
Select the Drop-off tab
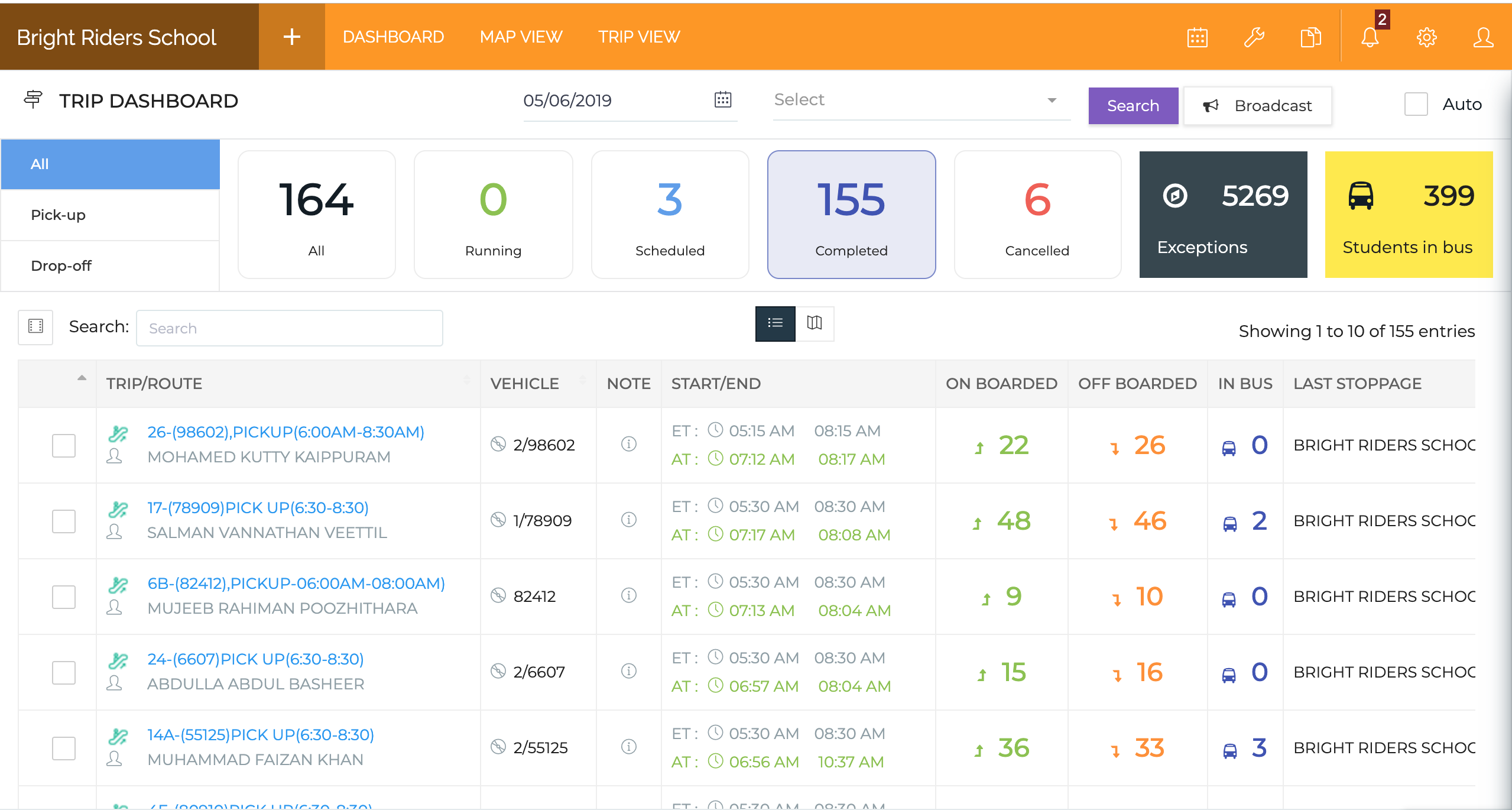tap(111, 265)
